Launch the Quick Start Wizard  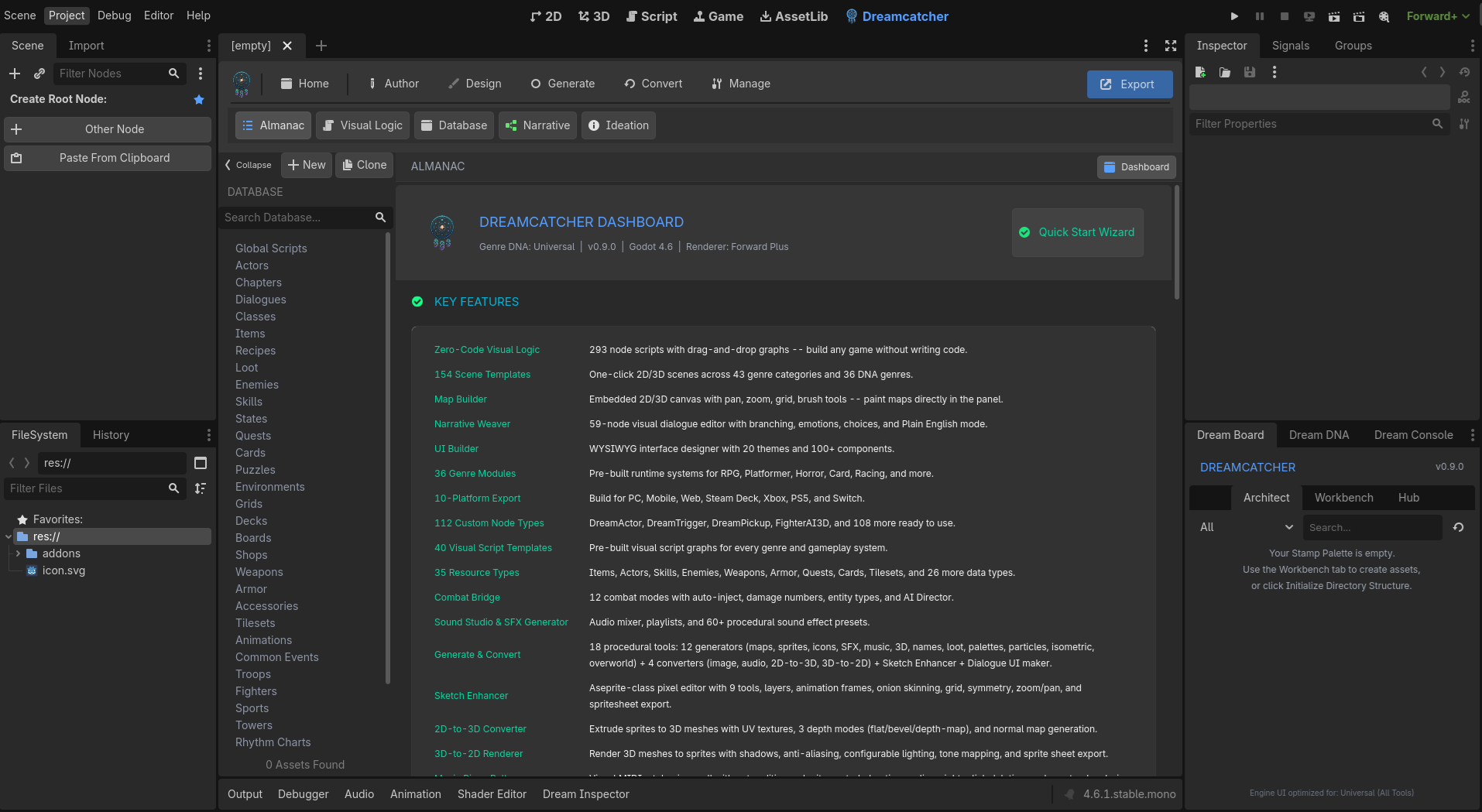(1077, 232)
